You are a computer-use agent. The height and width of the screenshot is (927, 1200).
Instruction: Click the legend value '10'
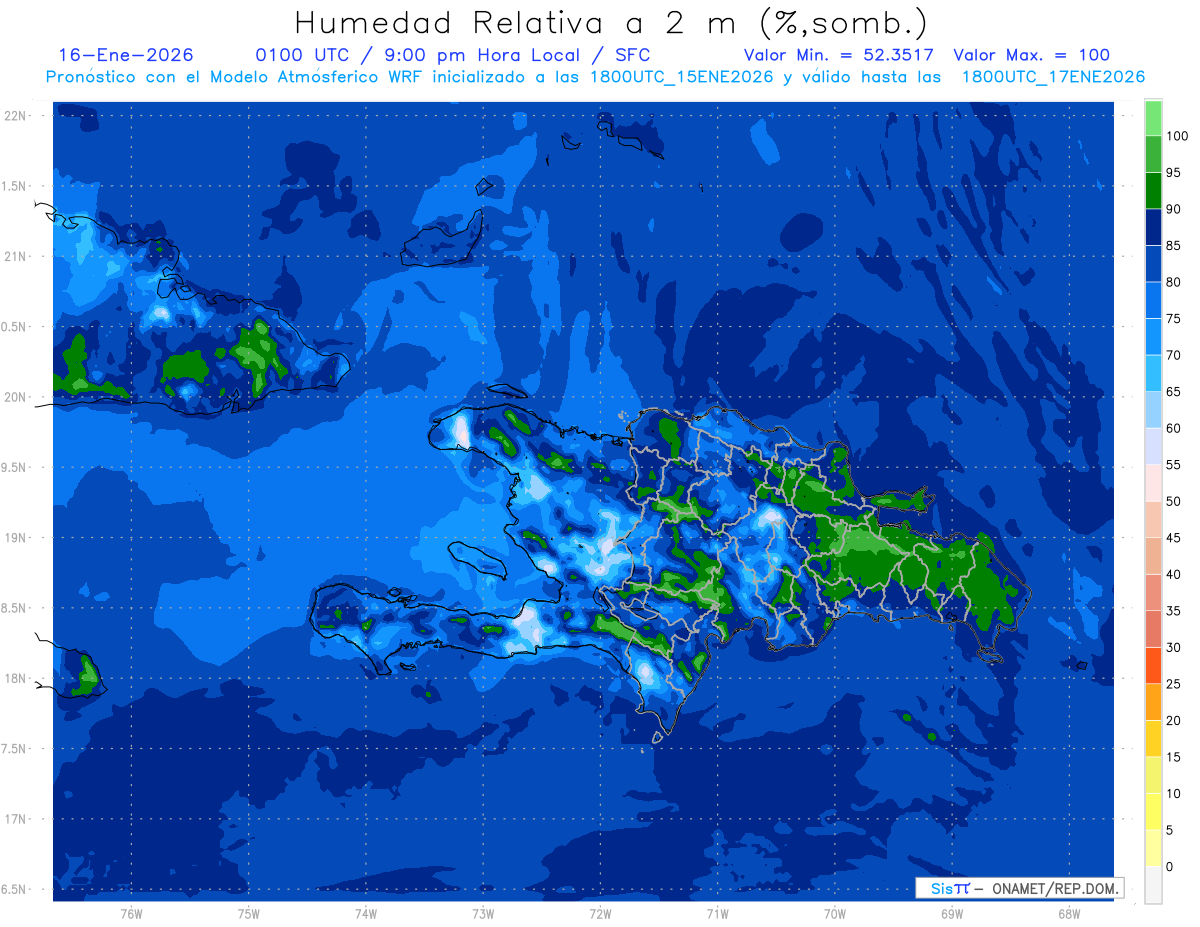coord(1174,793)
